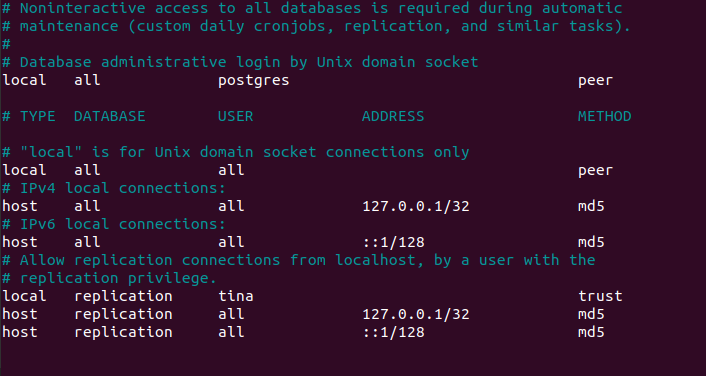Click ::1/128 address in the 'host all' line
The image size is (706, 376).
393,242
